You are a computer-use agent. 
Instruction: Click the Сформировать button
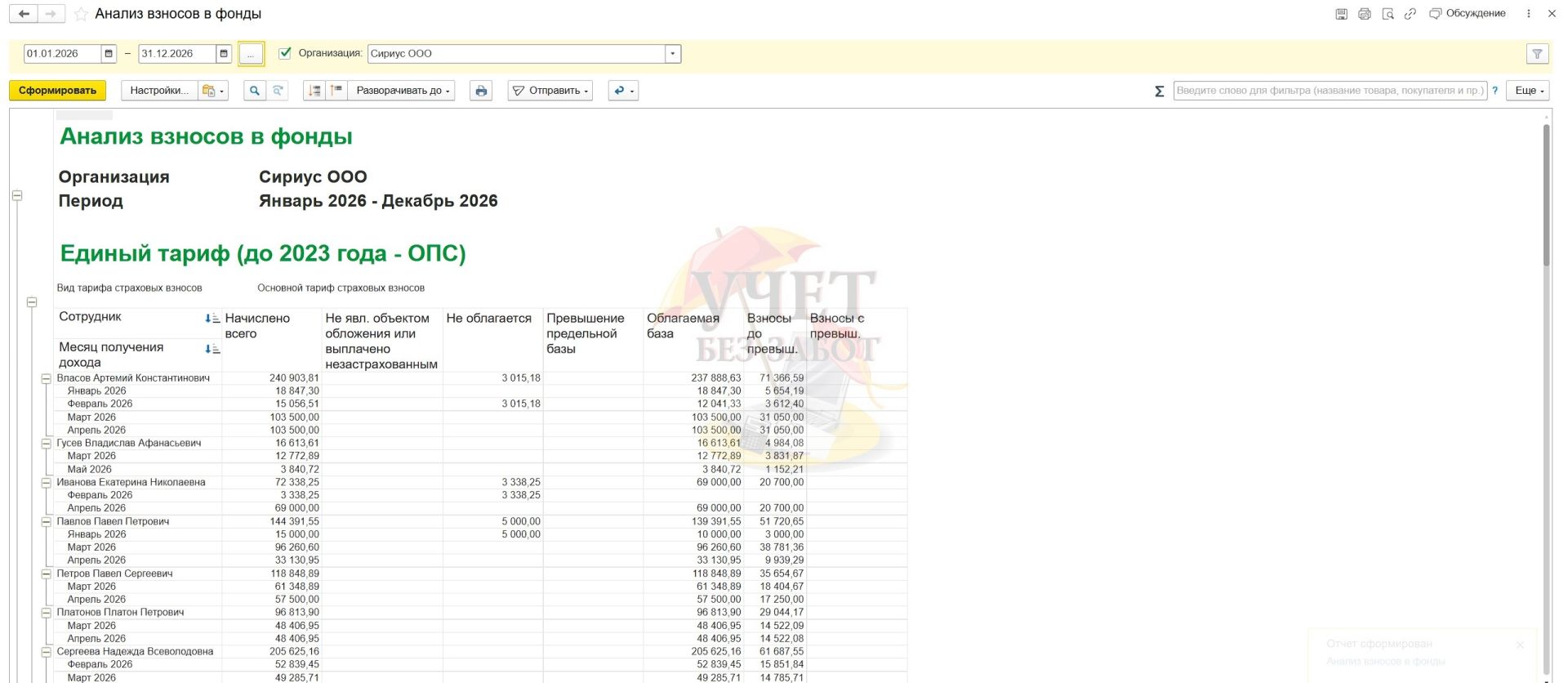pos(58,91)
